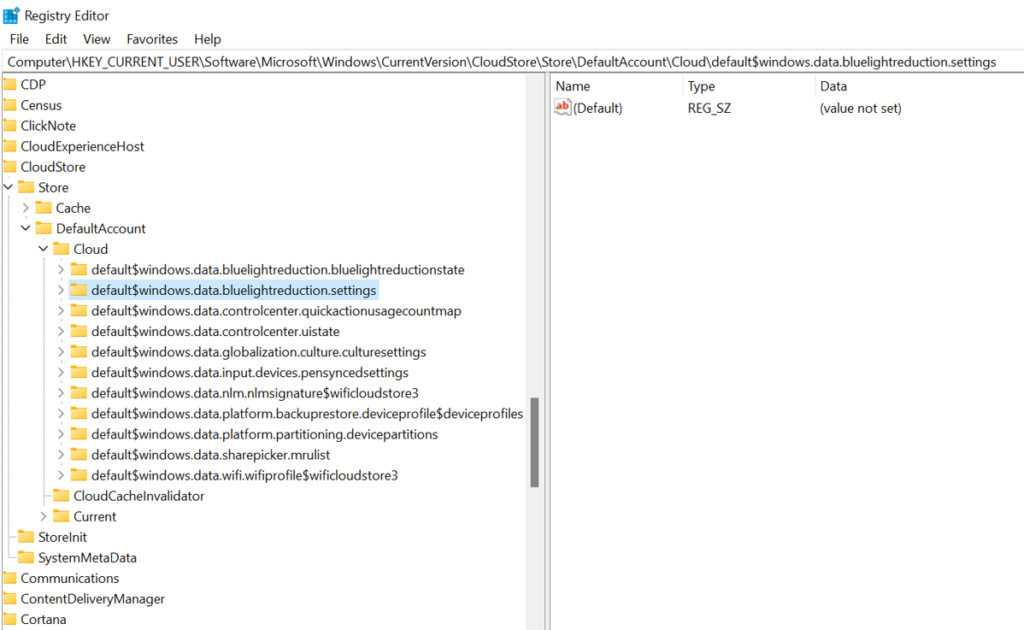Expand the culturesettings key
The image size is (1024, 630).
tap(61, 352)
